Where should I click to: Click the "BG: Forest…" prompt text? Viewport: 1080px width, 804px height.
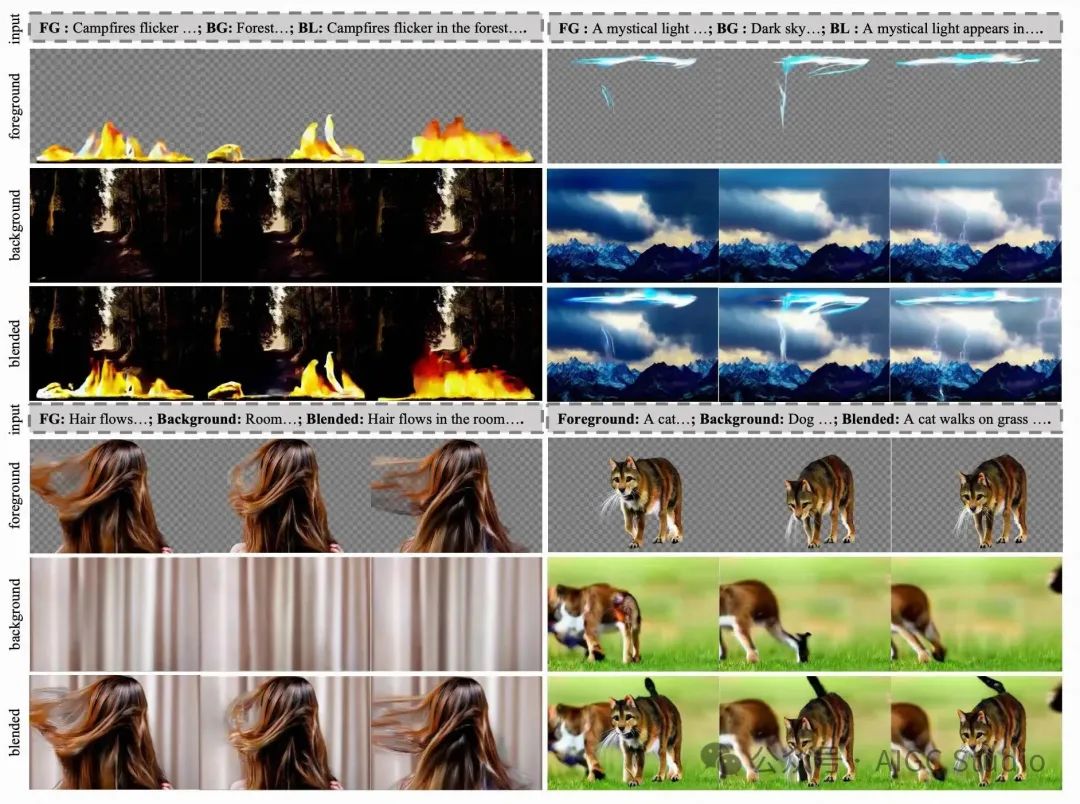247,28
